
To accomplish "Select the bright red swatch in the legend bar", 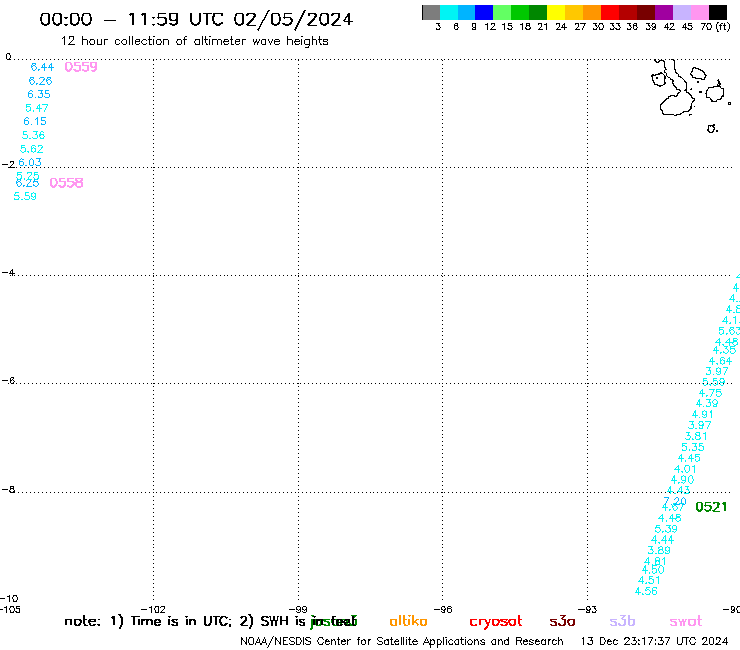I will click(610, 12).
